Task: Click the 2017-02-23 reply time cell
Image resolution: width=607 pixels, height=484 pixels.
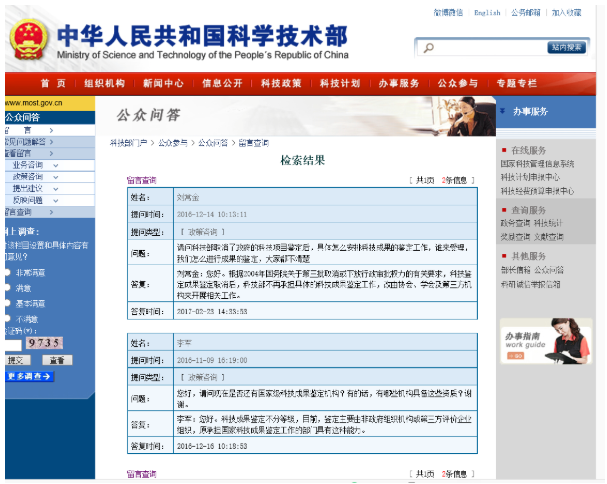Action: pos(325,311)
